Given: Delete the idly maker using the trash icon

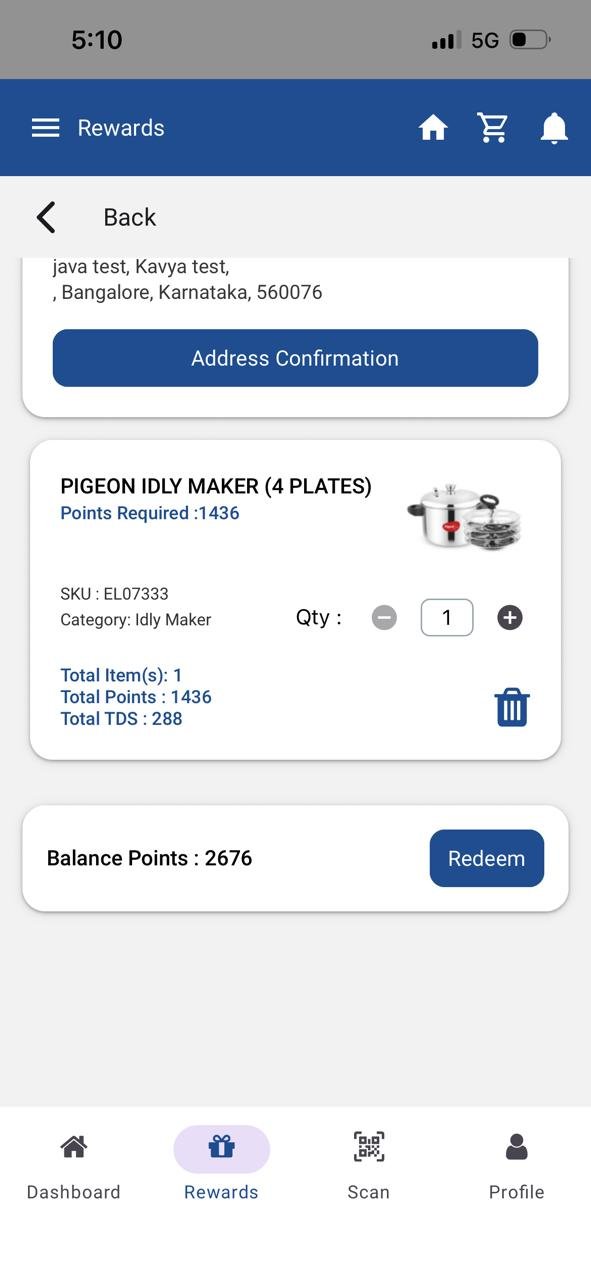Looking at the screenshot, I should coord(511,706).
